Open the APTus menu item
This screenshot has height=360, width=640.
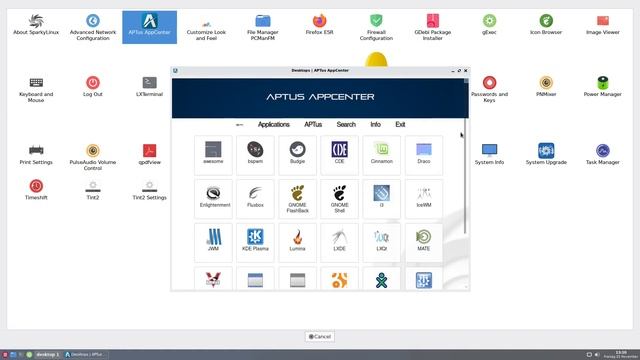tap(313, 124)
